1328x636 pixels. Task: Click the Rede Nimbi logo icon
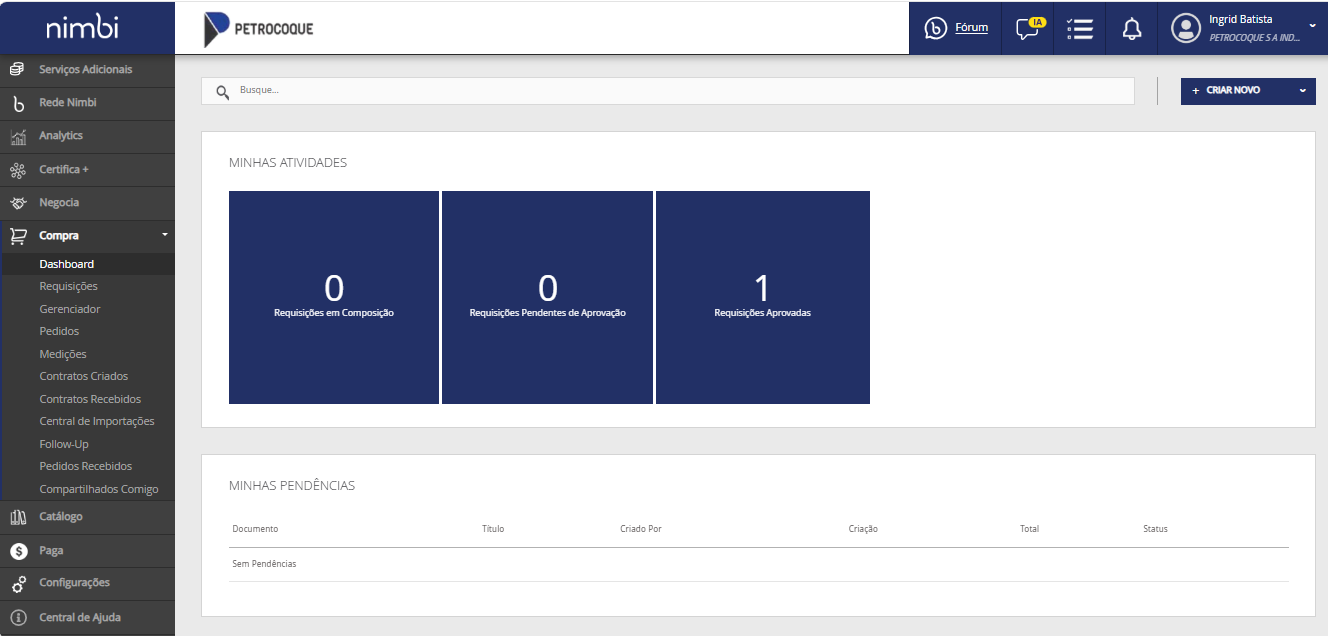17,103
